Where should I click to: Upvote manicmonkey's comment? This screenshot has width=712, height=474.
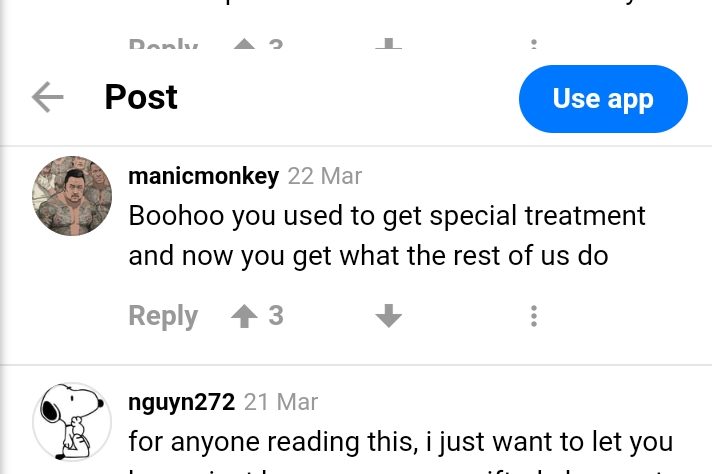point(244,316)
